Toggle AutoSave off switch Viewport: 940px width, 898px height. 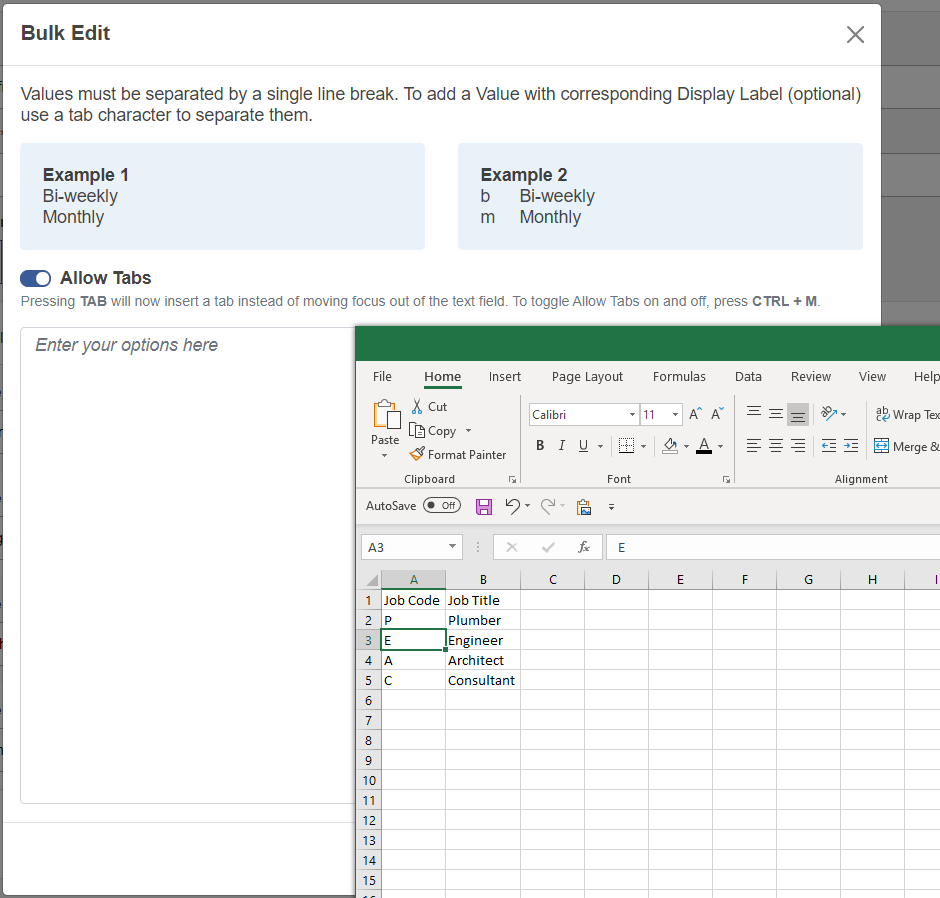tap(442, 506)
